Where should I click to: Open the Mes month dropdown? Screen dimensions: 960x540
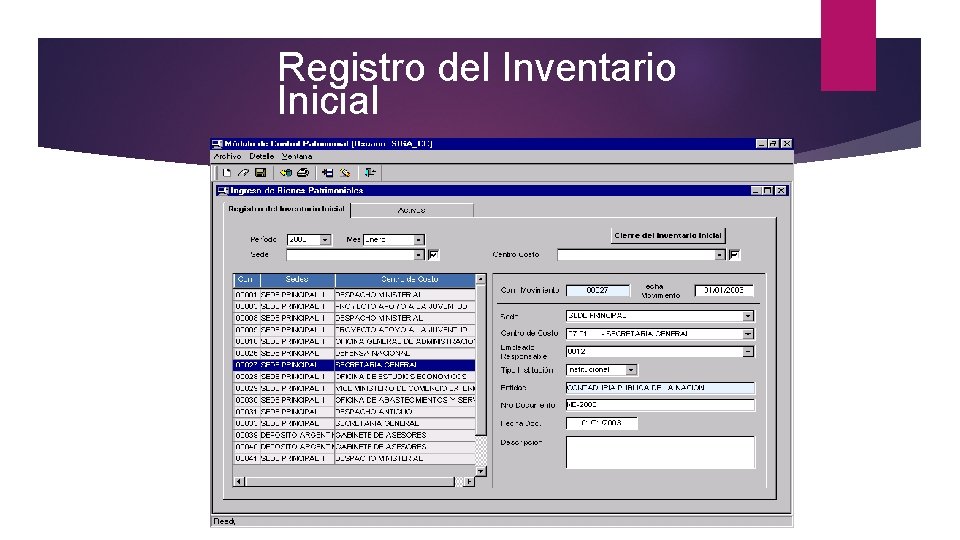click(x=419, y=240)
